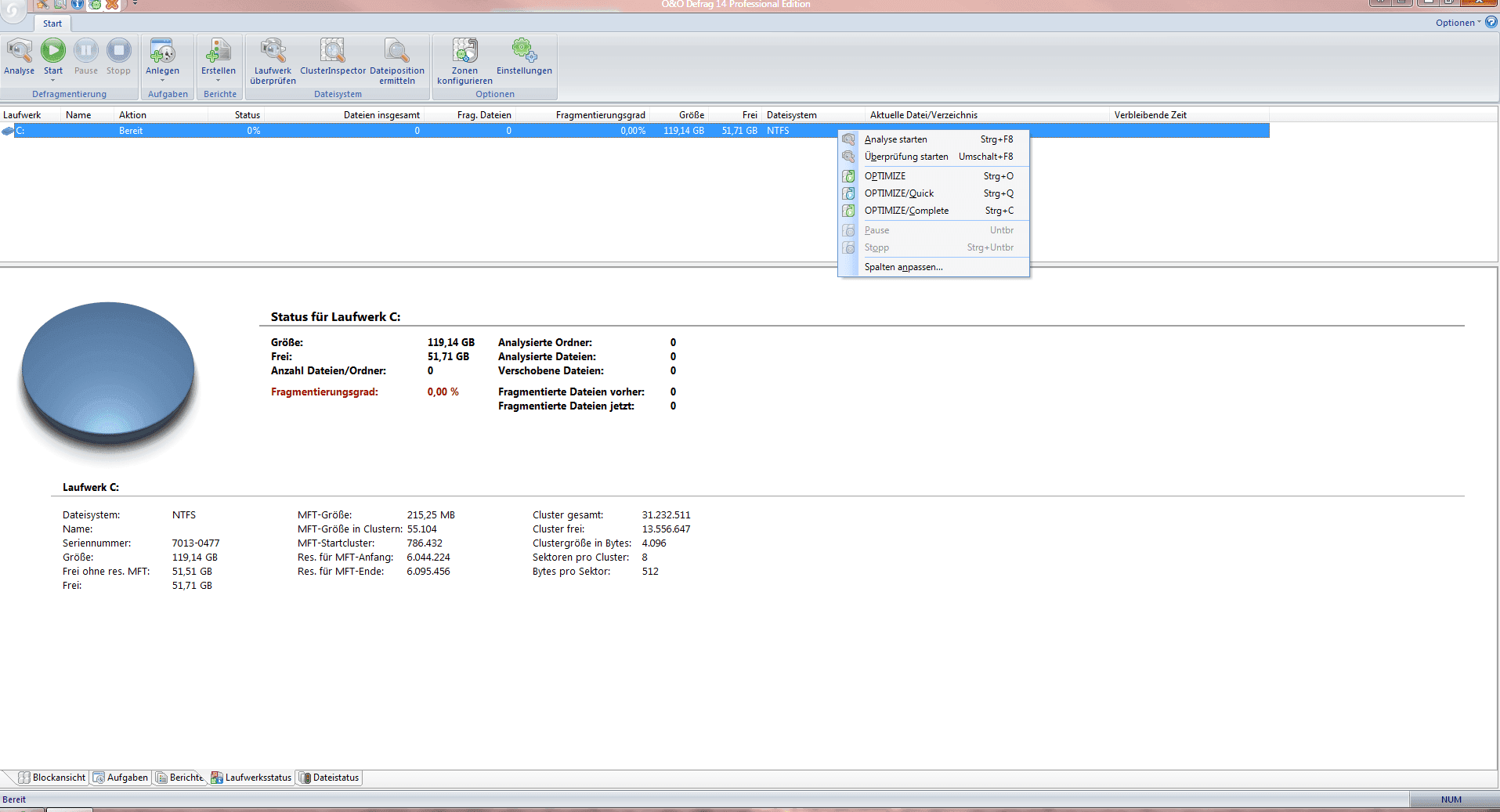This screenshot has width=1500, height=812.
Task: Click the 0,00 % Fragmentierungsgrad value
Action: coord(443,392)
